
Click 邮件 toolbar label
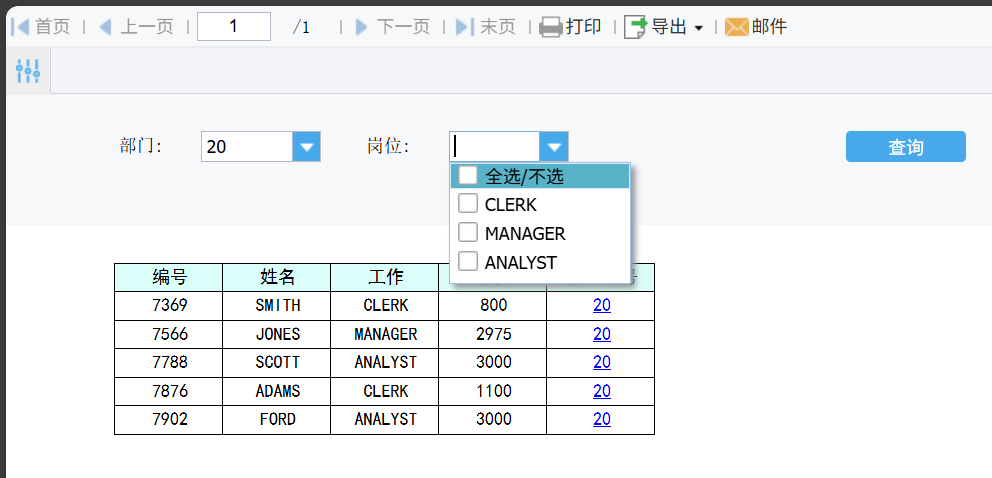pyautogui.click(x=769, y=27)
